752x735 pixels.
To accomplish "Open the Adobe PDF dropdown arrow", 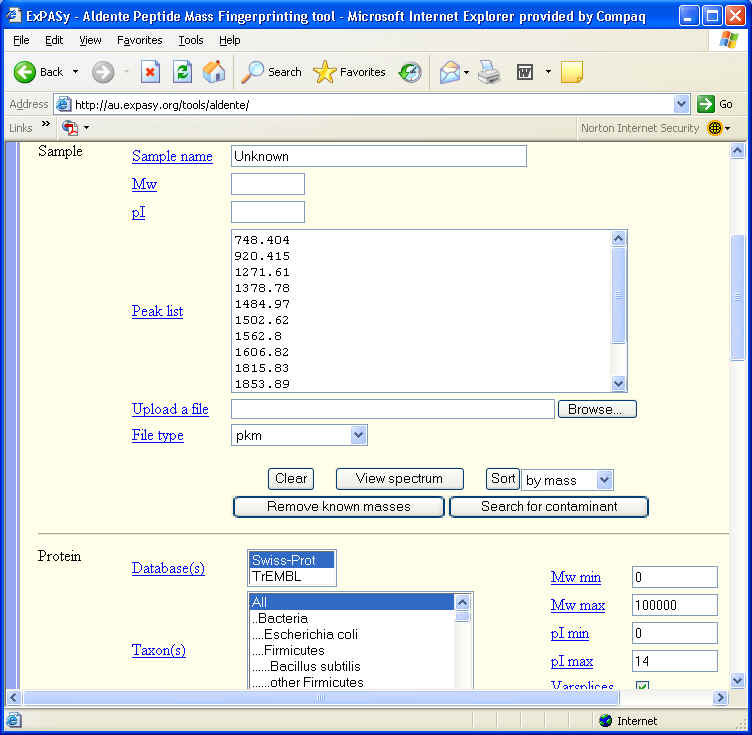I will click(86, 128).
